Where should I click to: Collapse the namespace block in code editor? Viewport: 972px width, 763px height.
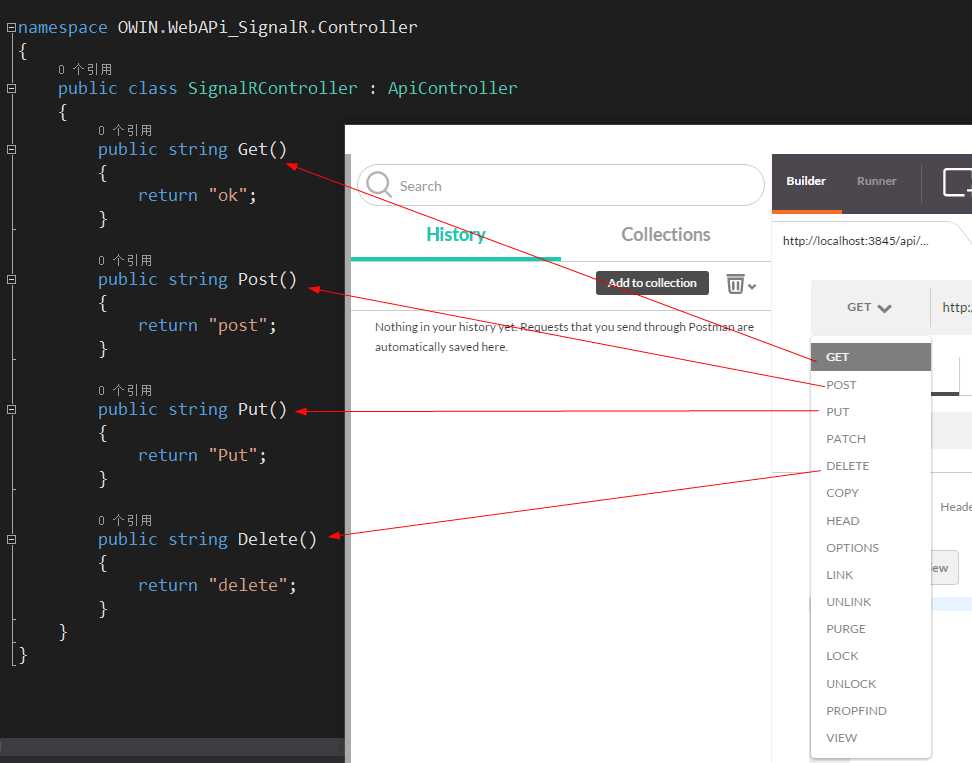(11, 27)
